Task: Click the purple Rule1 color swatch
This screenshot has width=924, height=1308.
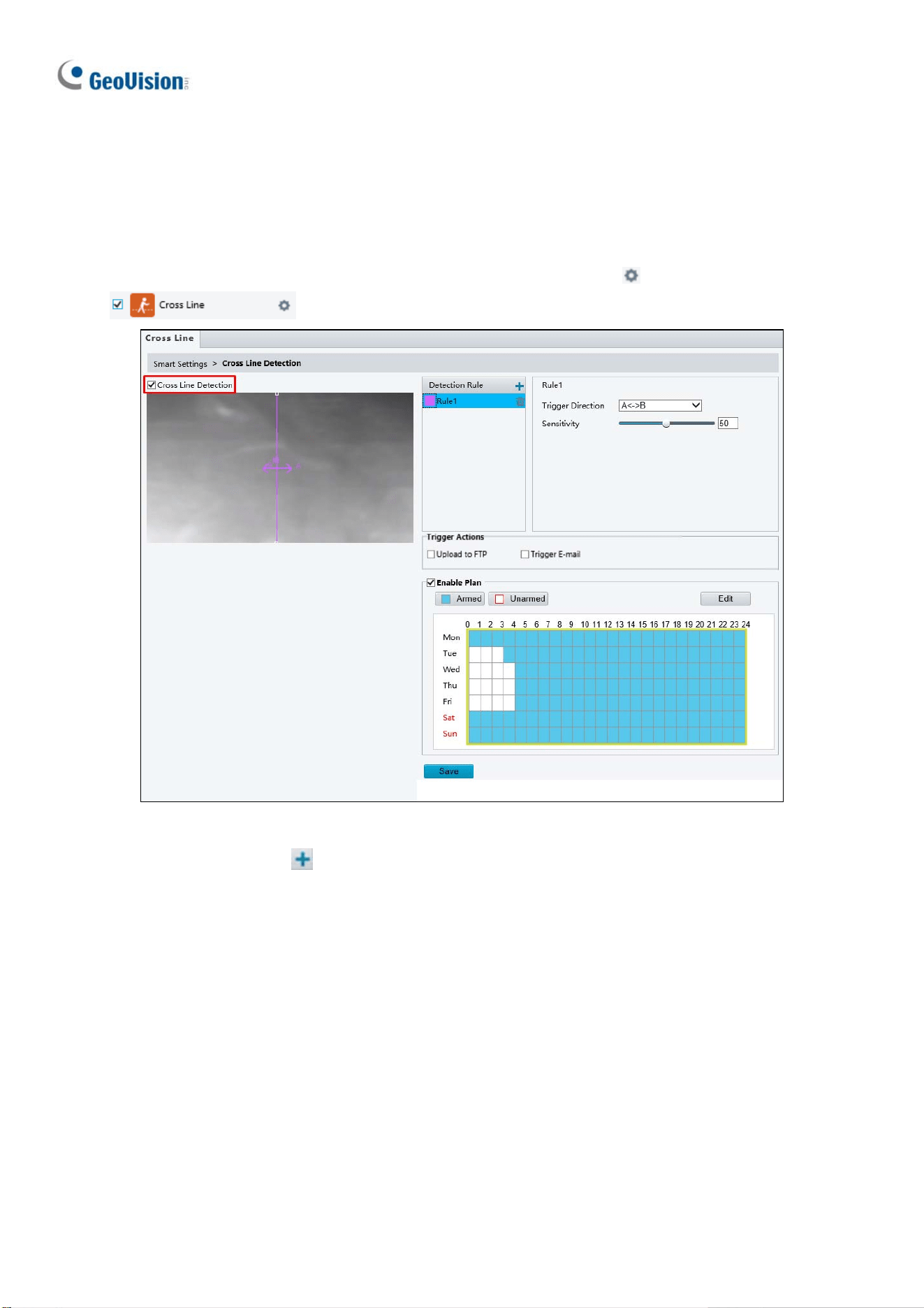Action: coord(430,401)
